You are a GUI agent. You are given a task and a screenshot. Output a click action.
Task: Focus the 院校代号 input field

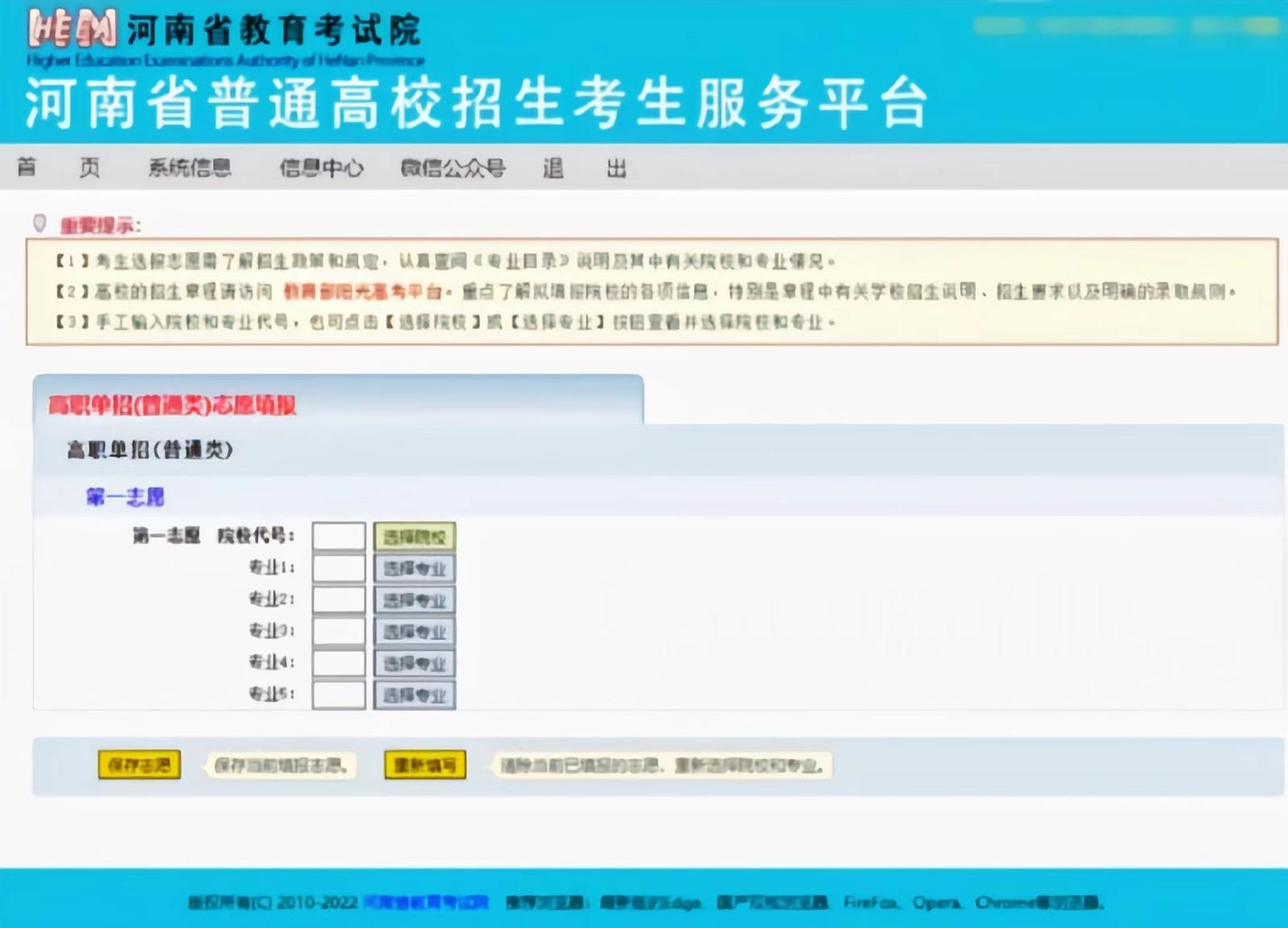pos(339,537)
